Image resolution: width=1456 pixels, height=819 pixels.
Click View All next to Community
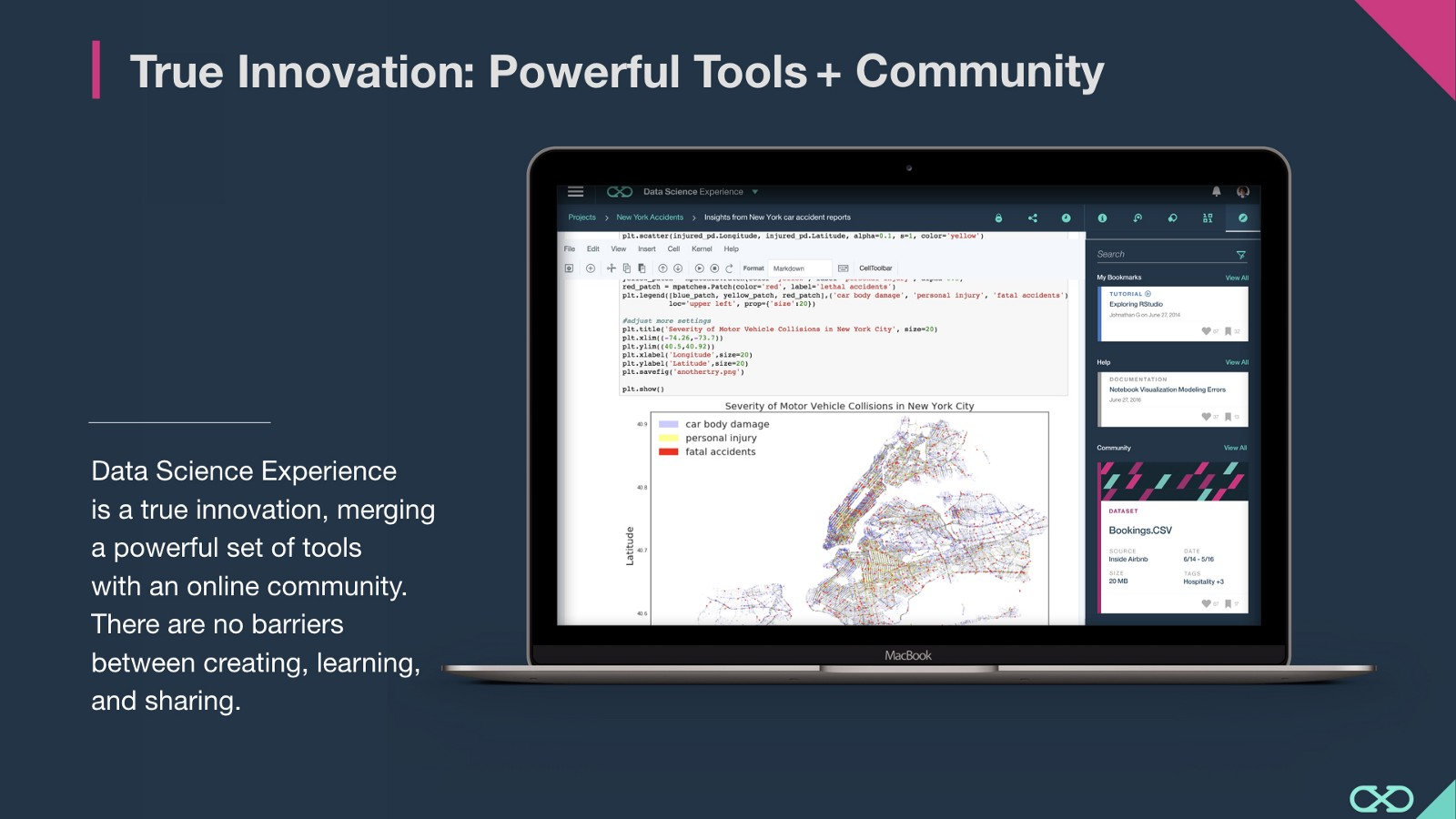click(1235, 448)
